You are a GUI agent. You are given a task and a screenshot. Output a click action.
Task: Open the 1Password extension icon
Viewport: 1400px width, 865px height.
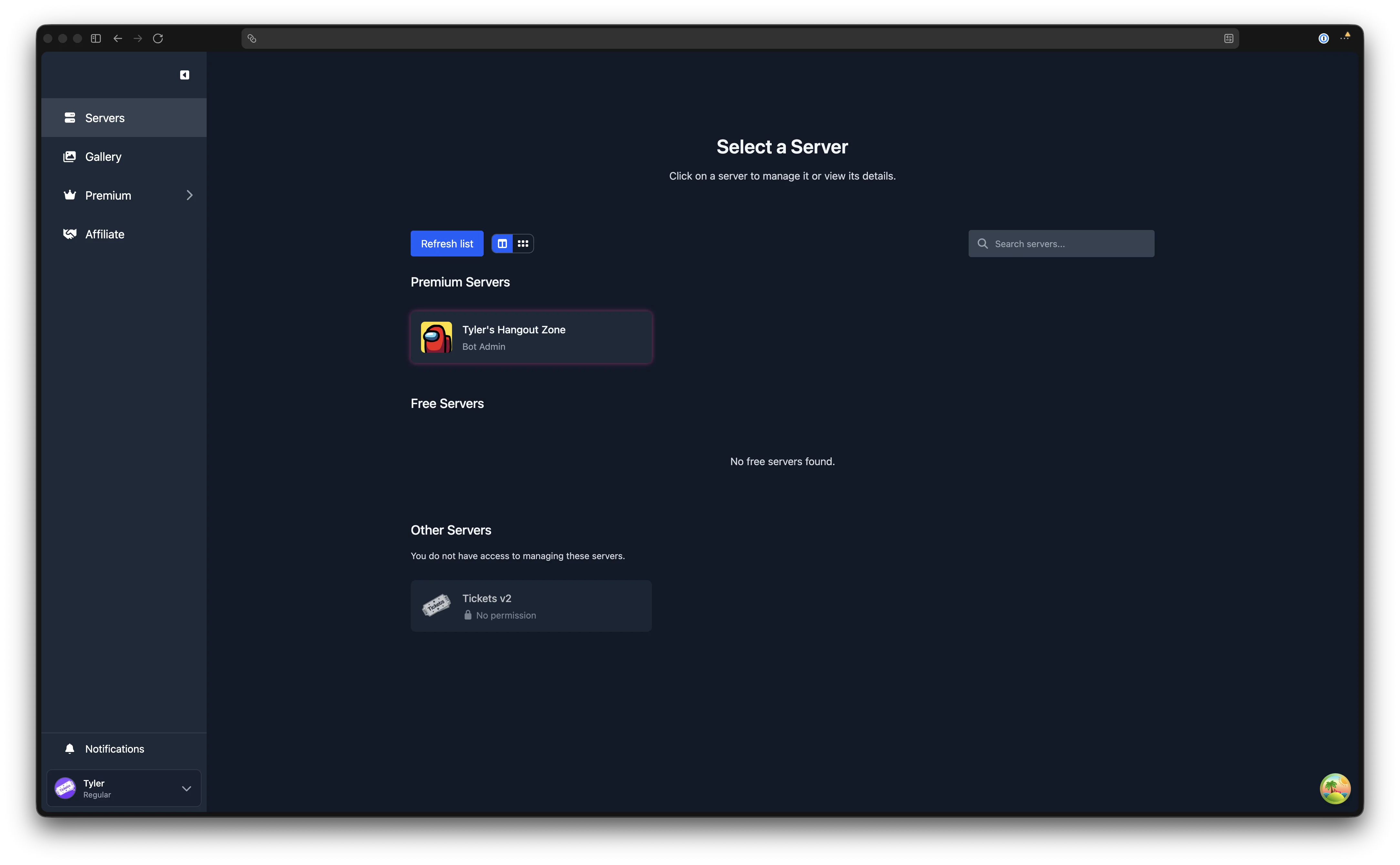coord(1323,38)
